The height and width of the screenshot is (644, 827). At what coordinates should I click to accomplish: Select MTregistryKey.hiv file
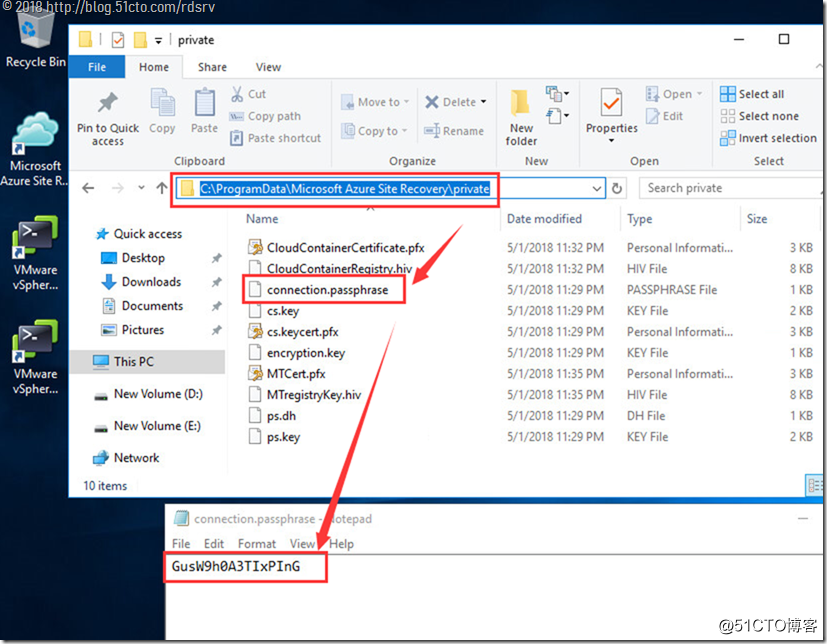(305, 395)
